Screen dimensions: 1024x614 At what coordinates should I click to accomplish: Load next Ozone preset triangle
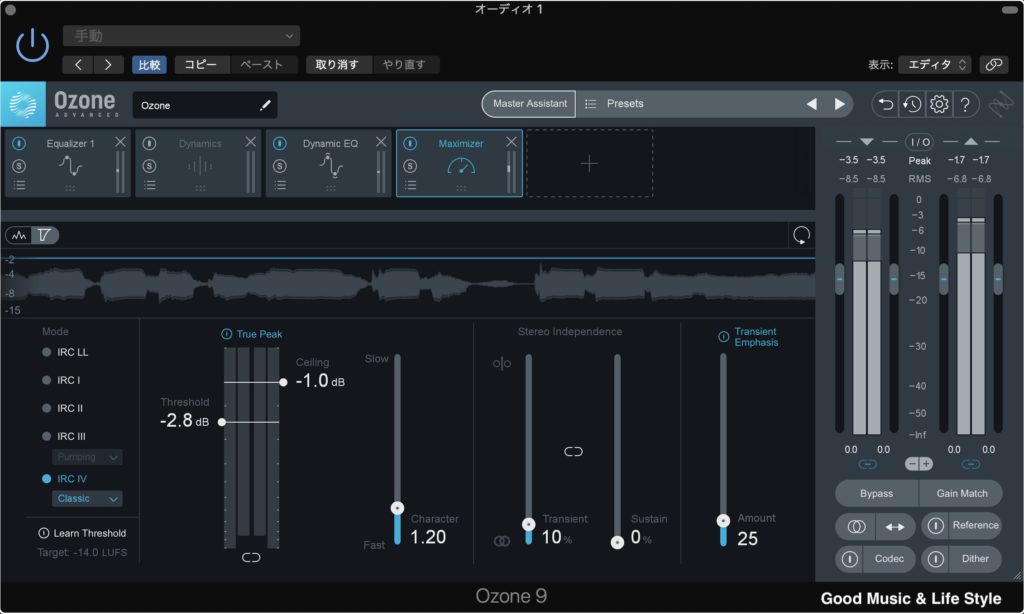[839, 104]
